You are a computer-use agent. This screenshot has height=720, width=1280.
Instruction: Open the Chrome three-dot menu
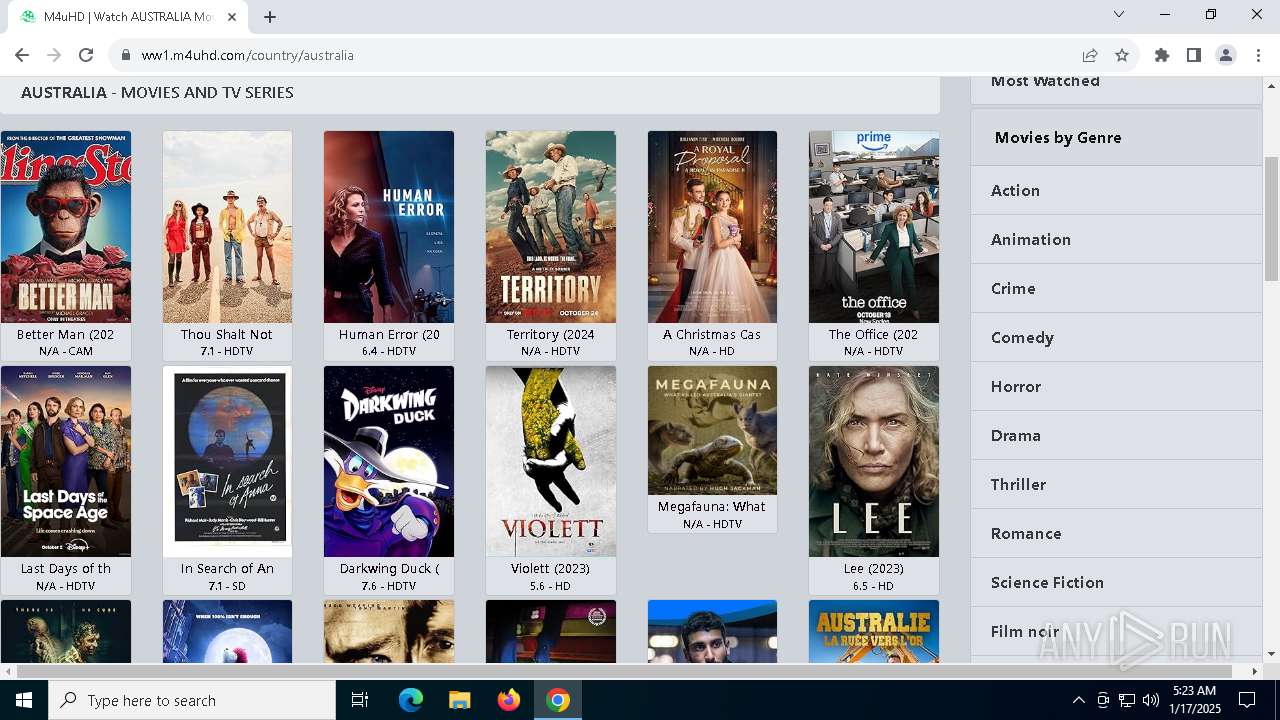point(1258,55)
